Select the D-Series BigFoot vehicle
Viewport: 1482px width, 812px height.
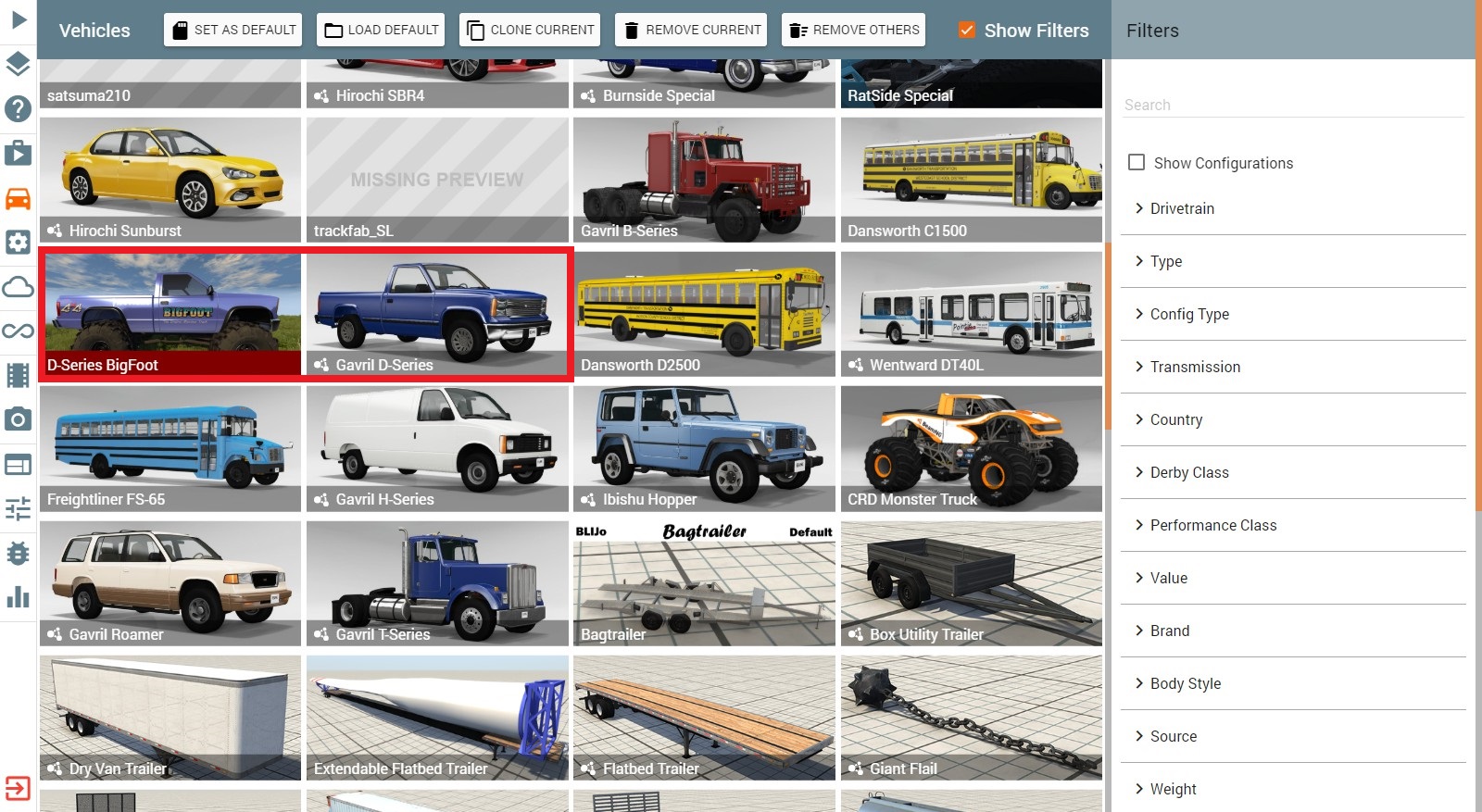click(x=170, y=314)
